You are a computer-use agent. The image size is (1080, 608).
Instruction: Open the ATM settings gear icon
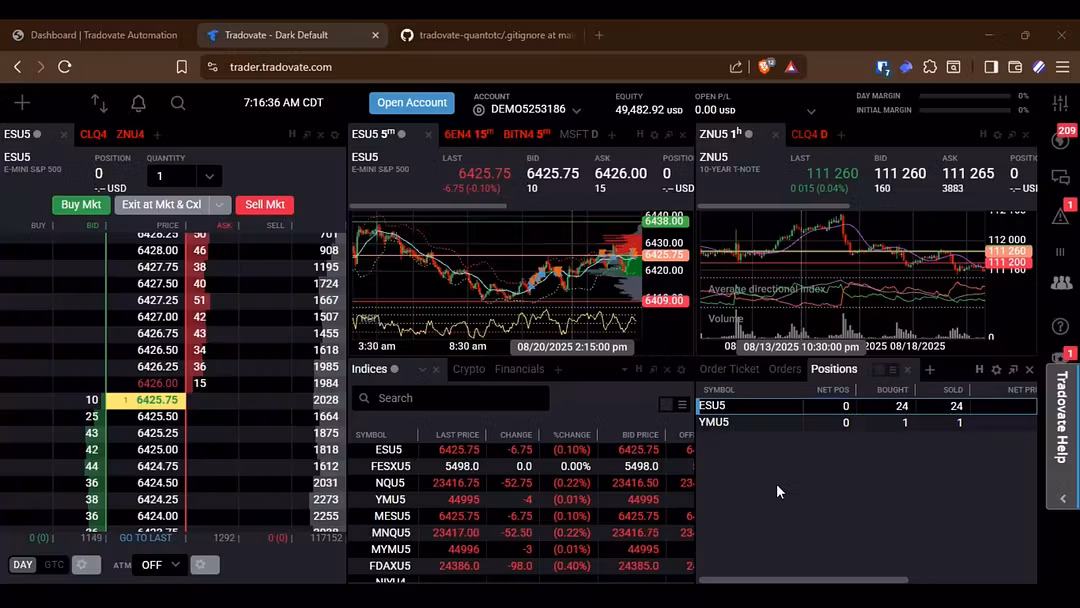[x=205, y=565]
